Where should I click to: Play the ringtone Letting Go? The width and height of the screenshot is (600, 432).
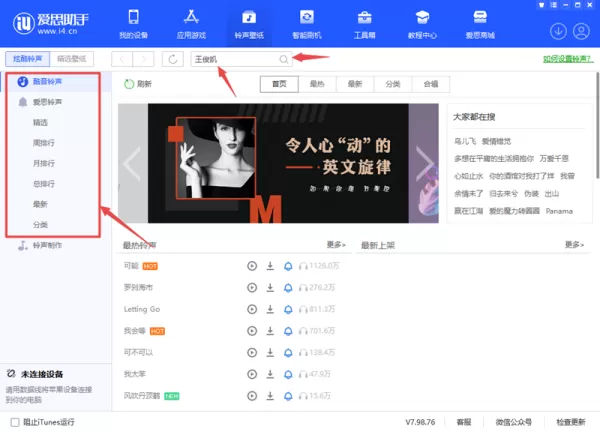252,309
